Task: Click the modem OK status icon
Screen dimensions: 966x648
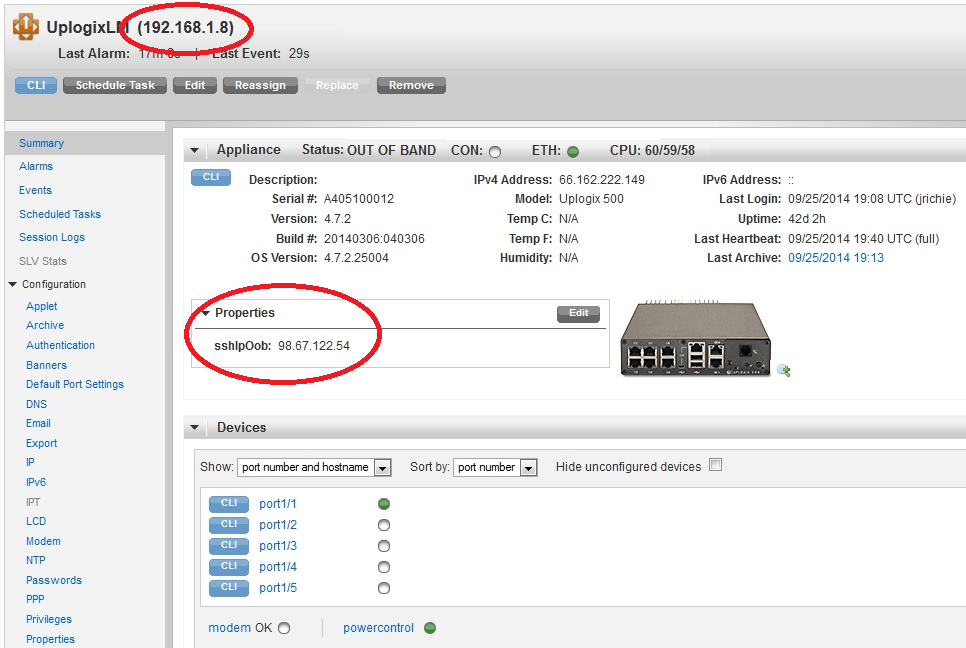Action: (x=284, y=628)
